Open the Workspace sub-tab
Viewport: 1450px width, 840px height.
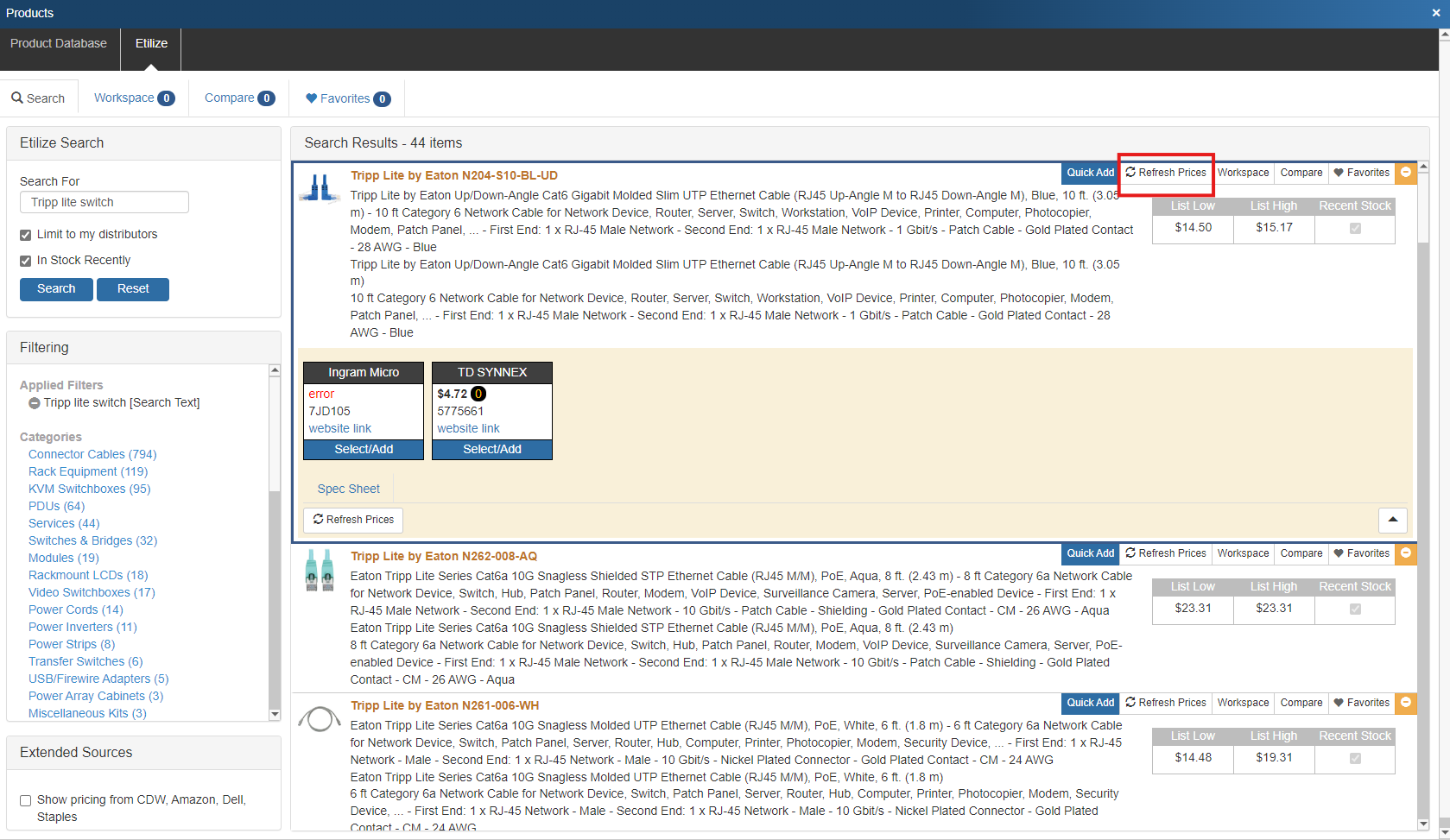pyautogui.click(x=134, y=98)
